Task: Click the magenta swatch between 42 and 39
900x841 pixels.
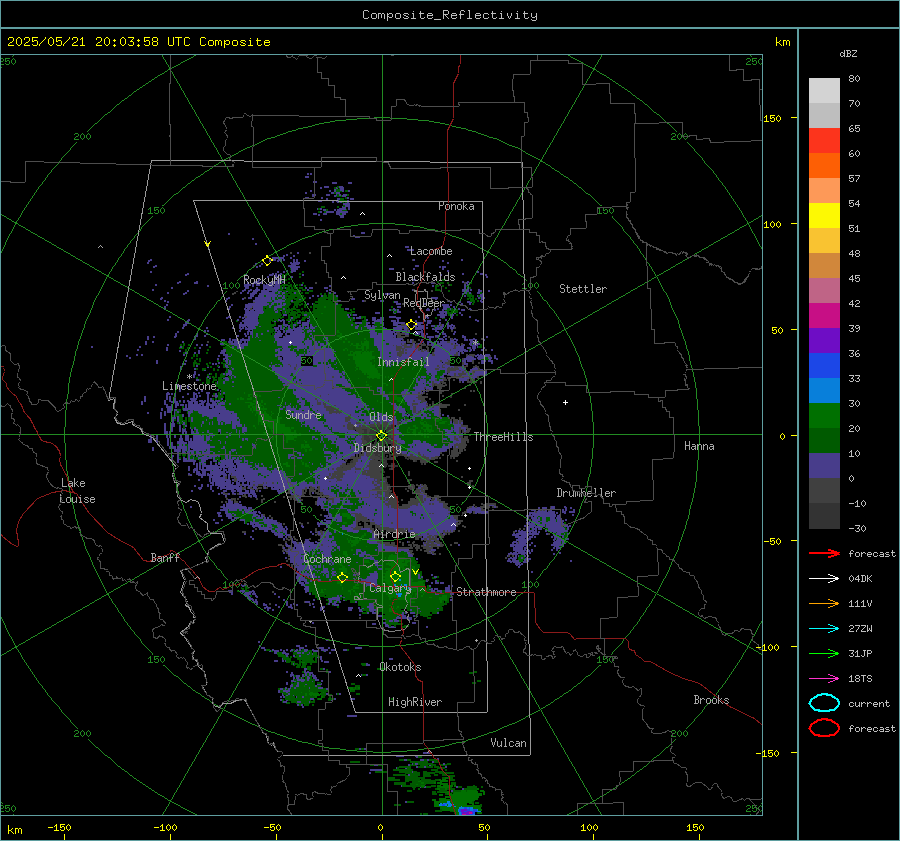Action: click(x=824, y=316)
